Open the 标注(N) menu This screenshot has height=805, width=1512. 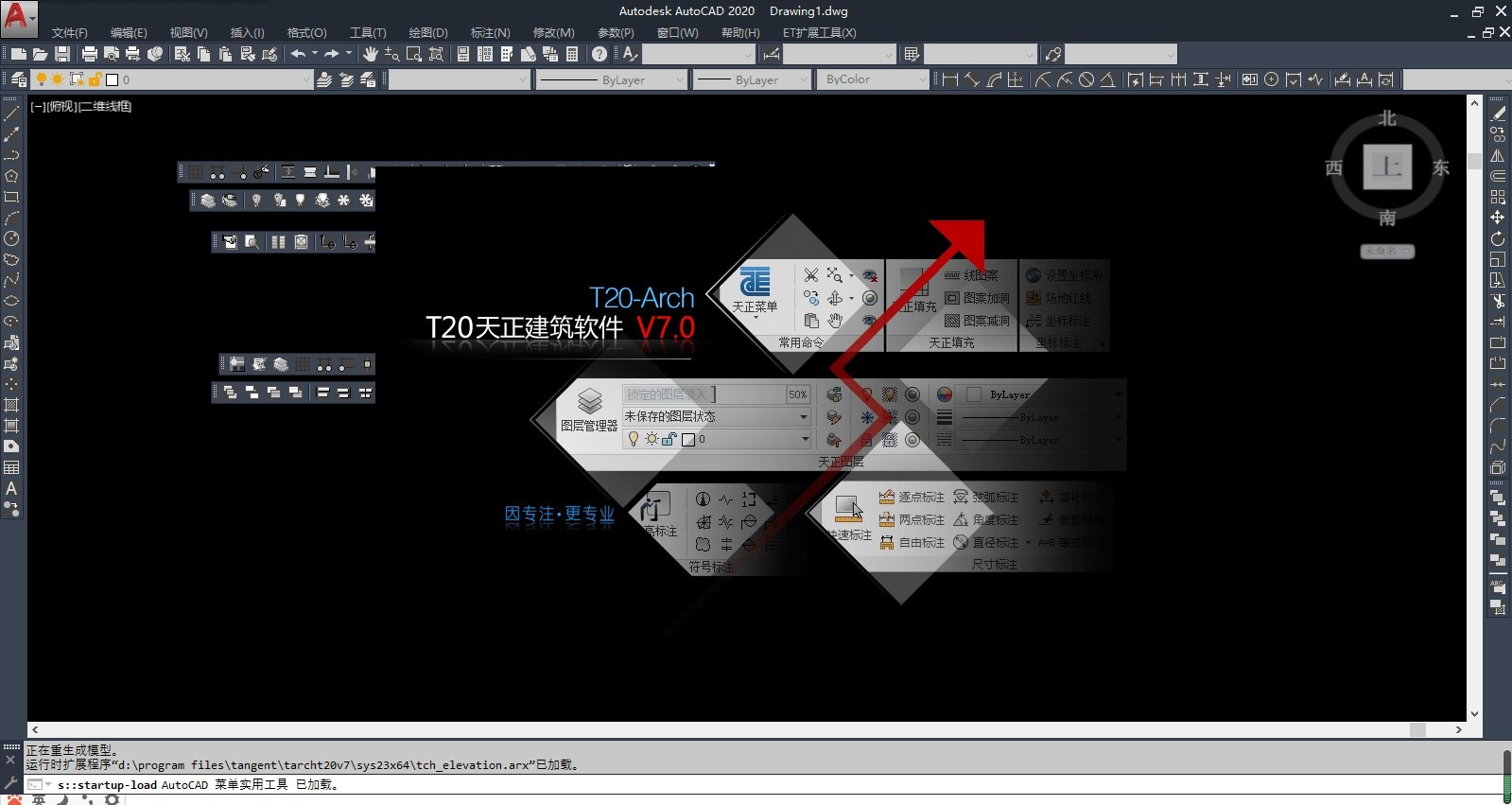(x=490, y=32)
